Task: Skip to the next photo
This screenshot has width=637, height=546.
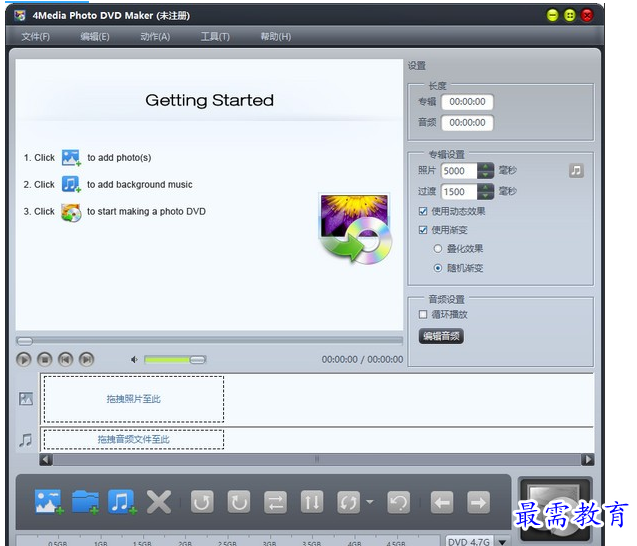Action: [x=86, y=360]
